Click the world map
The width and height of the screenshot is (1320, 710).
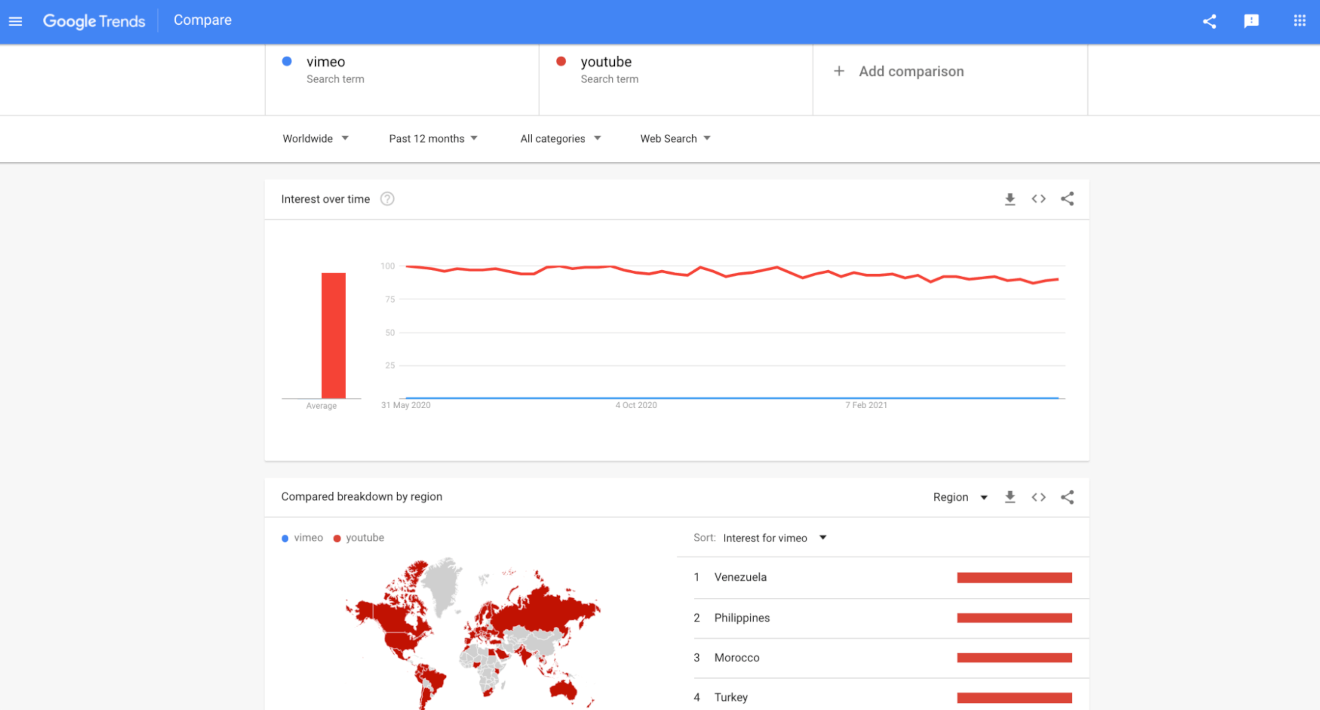pyautogui.click(x=475, y=632)
